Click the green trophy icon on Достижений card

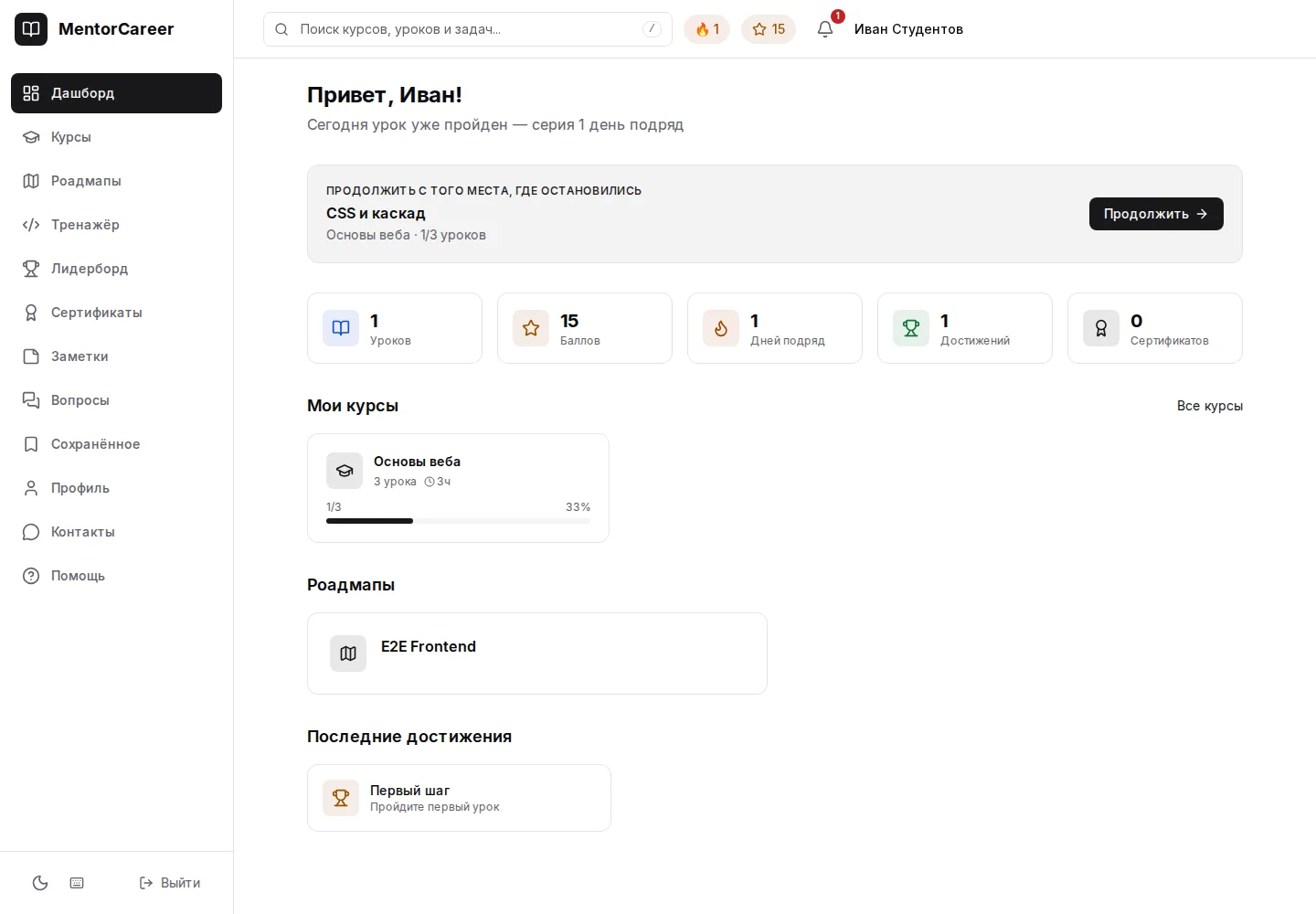(x=911, y=328)
